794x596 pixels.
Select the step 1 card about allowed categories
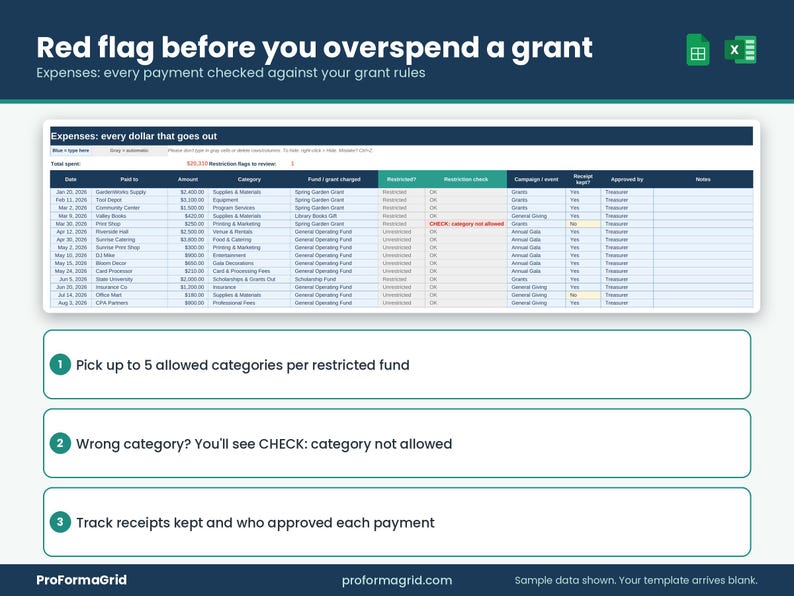(397, 365)
